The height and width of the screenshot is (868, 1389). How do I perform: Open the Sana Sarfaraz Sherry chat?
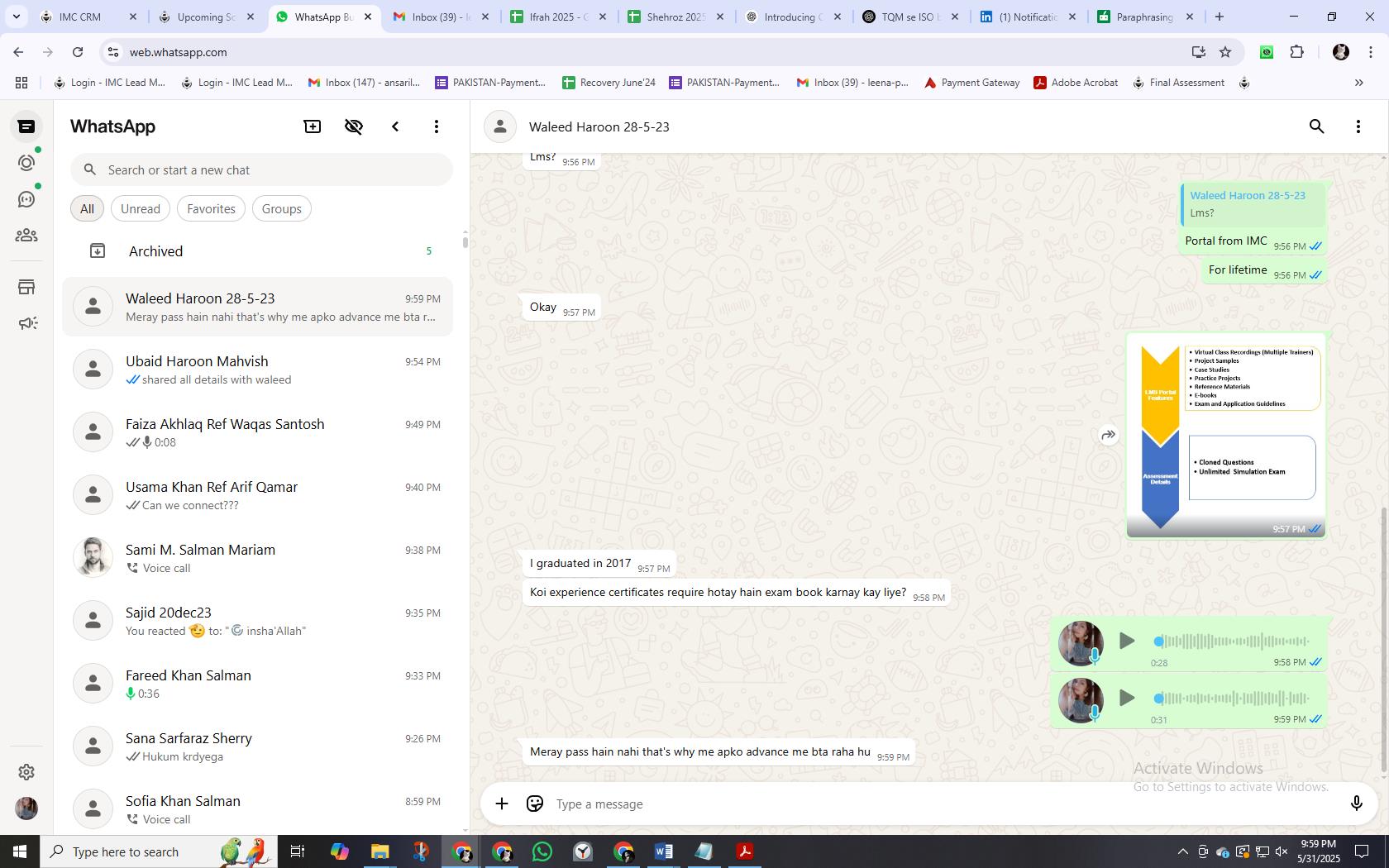click(x=258, y=746)
